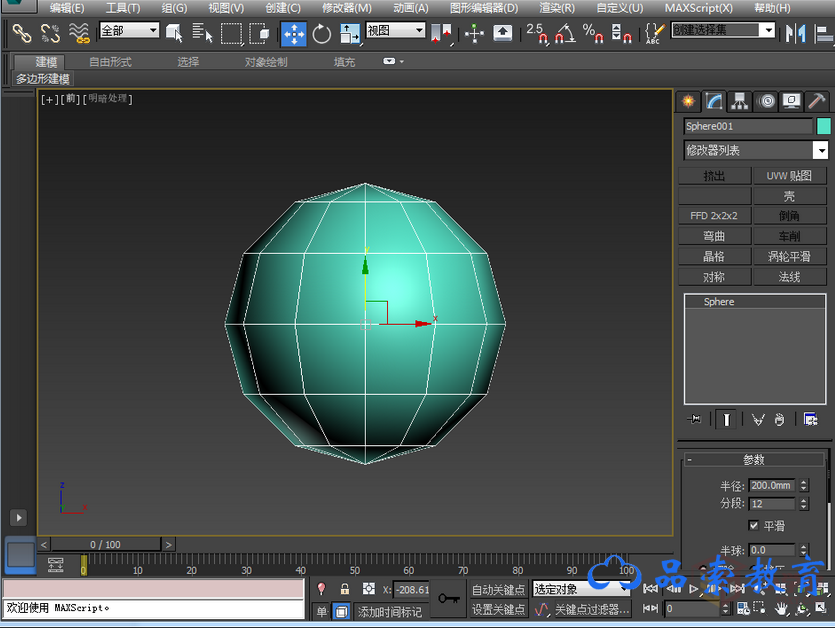Image resolution: width=835 pixels, height=628 pixels.
Task: Select the Move tool in toolbar
Action: 293,34
